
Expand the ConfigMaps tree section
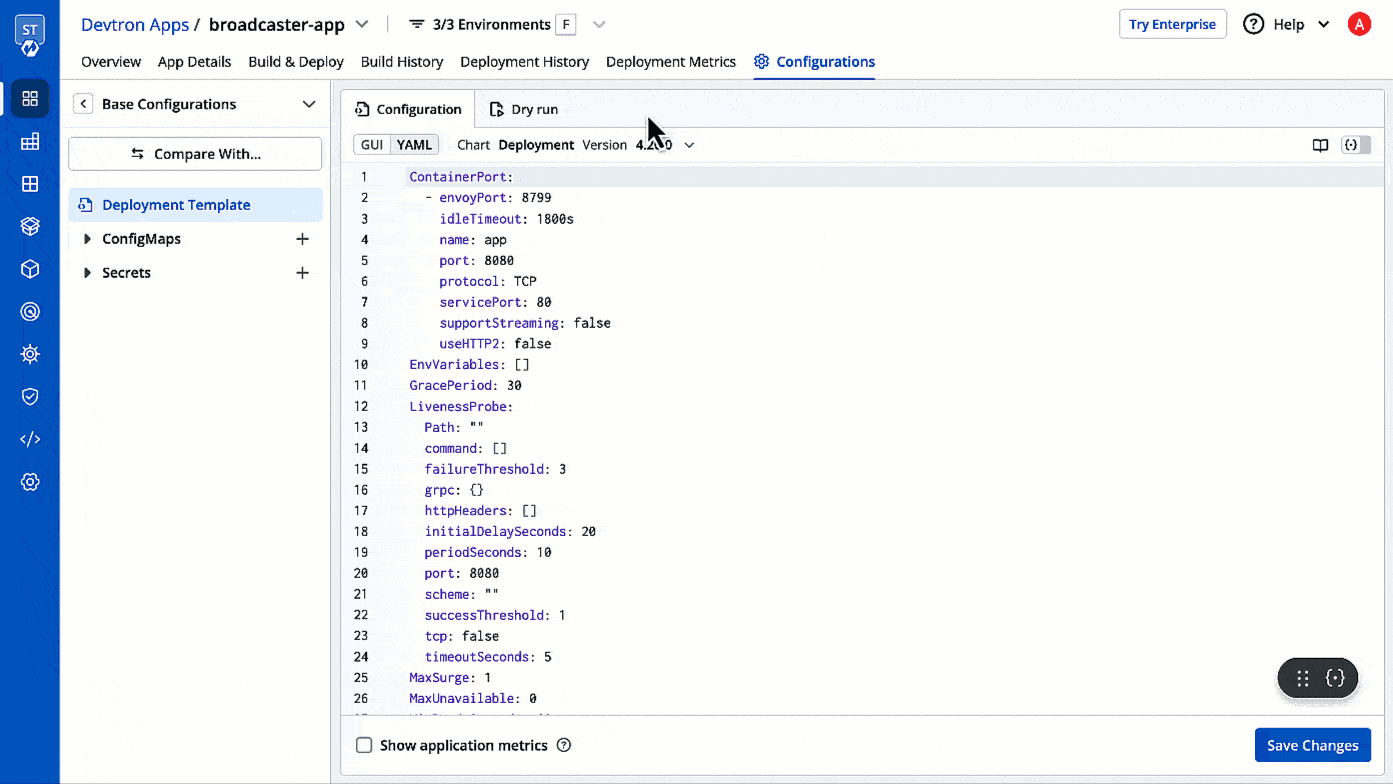pyautogui.click(x=88, y=239)
